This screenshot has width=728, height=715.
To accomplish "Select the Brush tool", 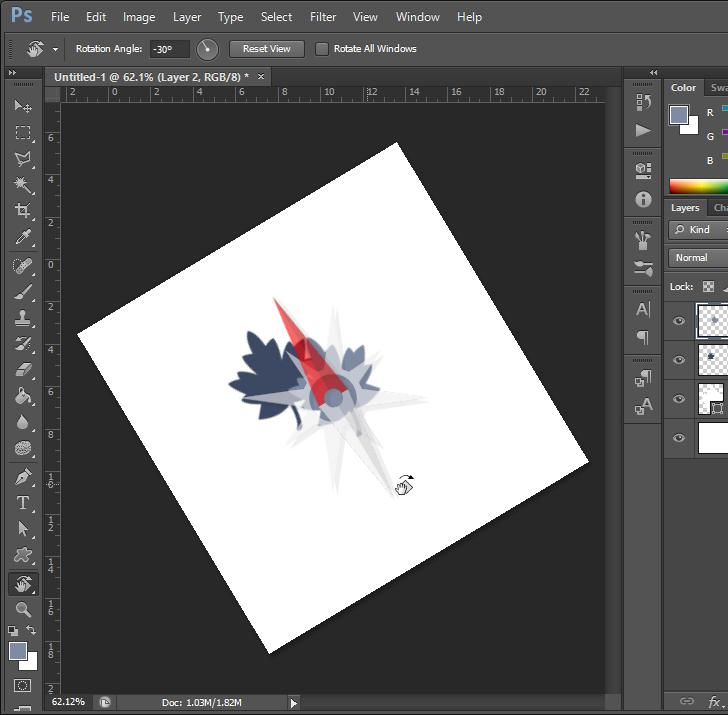I will (x=23, y=292).
